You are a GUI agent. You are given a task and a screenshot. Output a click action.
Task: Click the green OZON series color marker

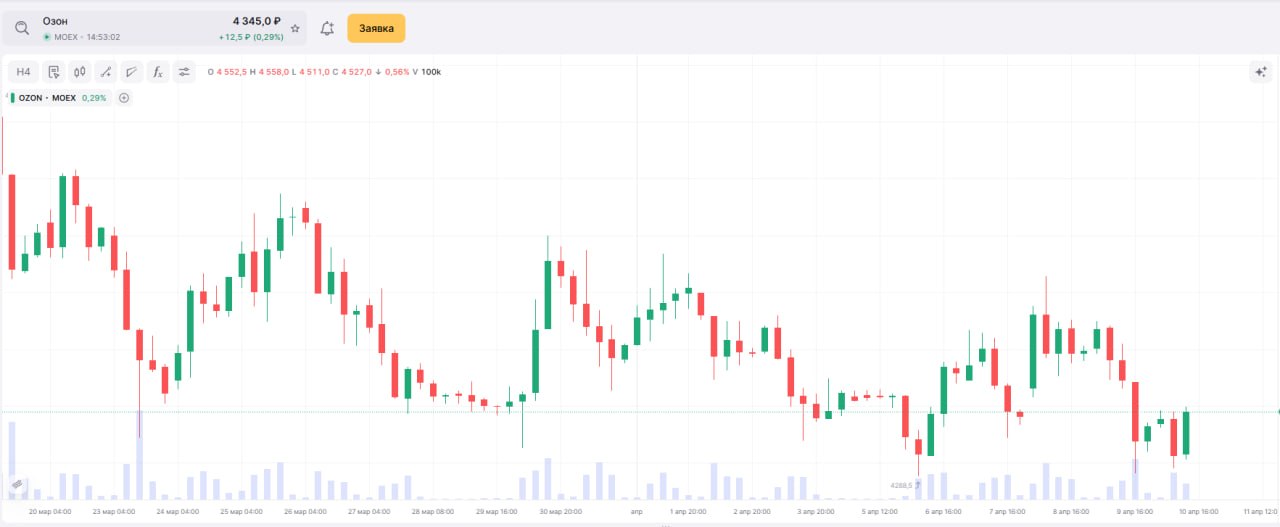point(12,98)
